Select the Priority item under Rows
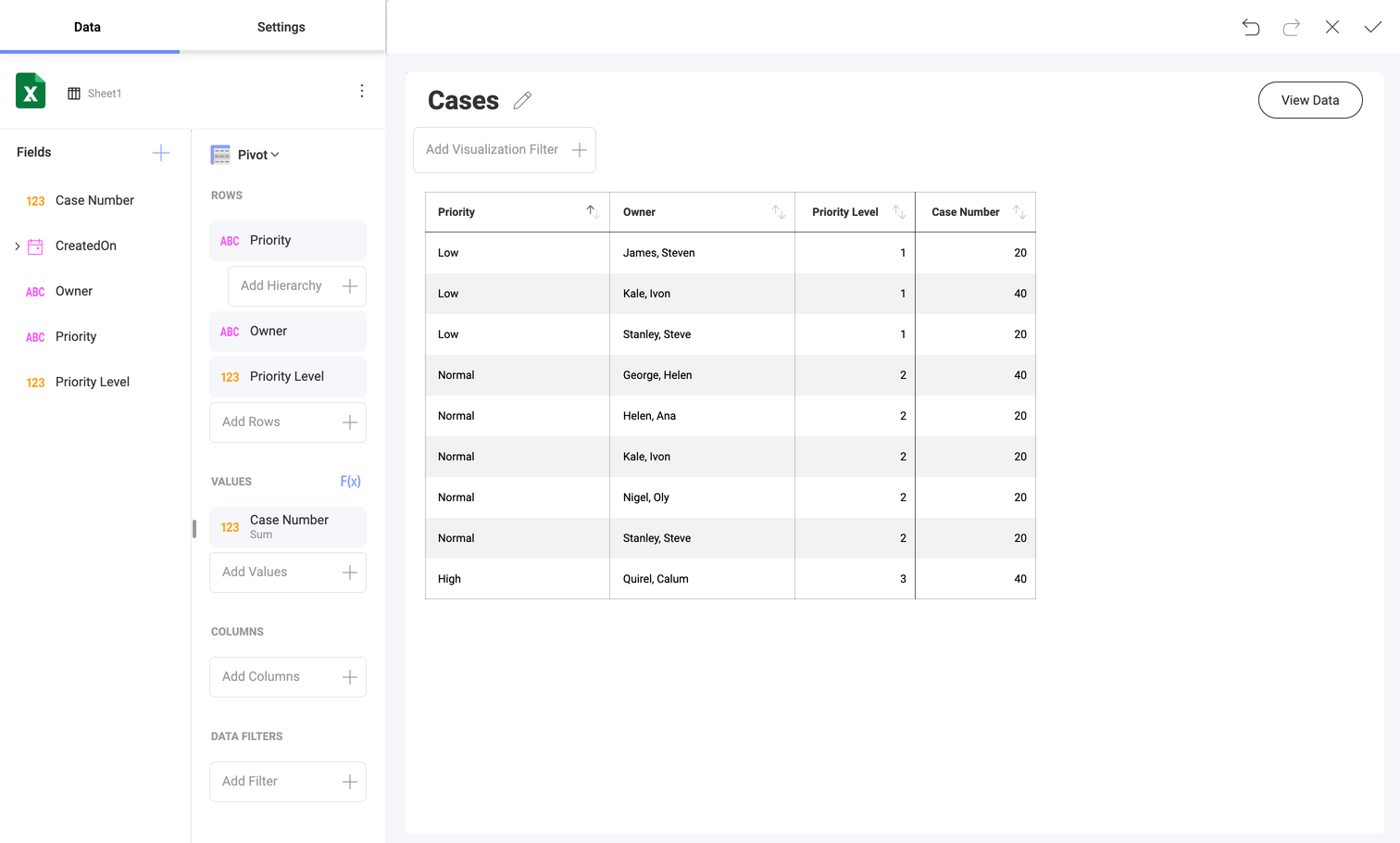Image resolution: width=1400 pixels, height=843 pixels. pyautogui.click(x=288, y=241)
